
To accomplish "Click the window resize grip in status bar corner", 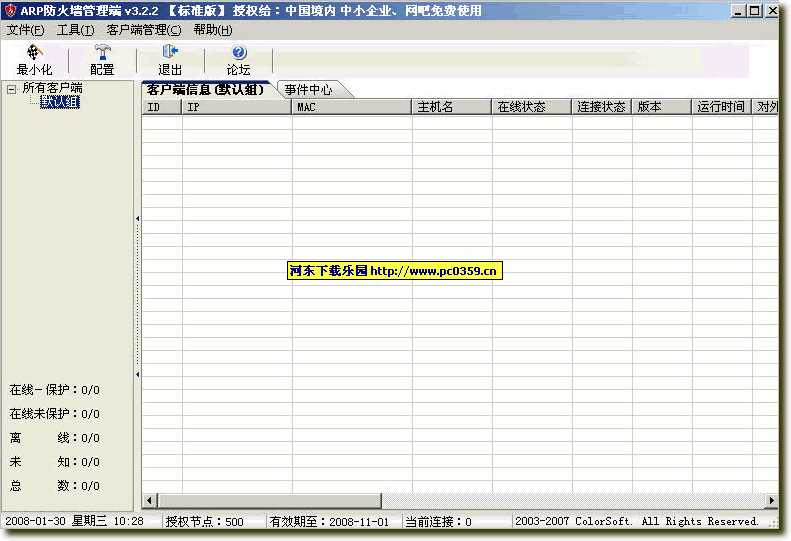I will pos(773,523).
